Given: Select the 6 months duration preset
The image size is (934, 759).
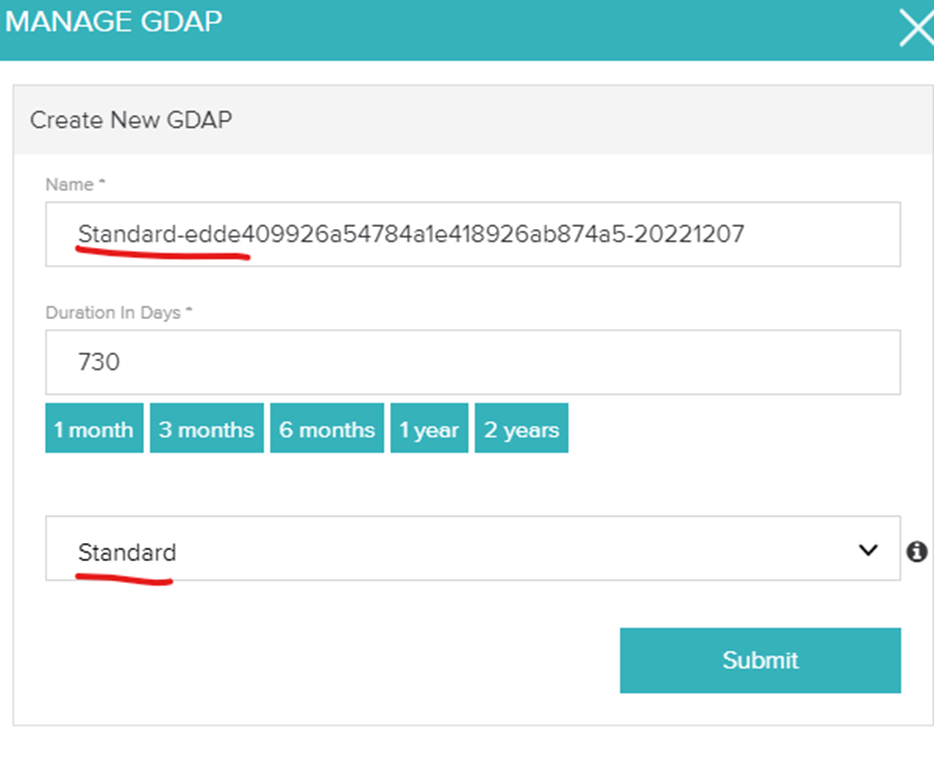Looking at the screenshot, I should (x=327, y=428).
